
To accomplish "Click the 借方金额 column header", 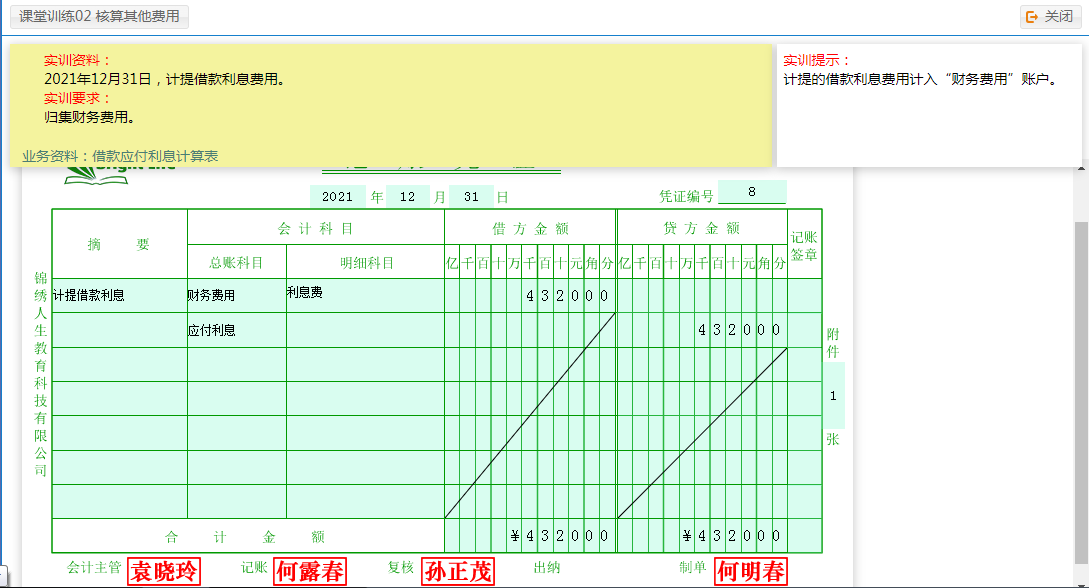I will 531,228.
